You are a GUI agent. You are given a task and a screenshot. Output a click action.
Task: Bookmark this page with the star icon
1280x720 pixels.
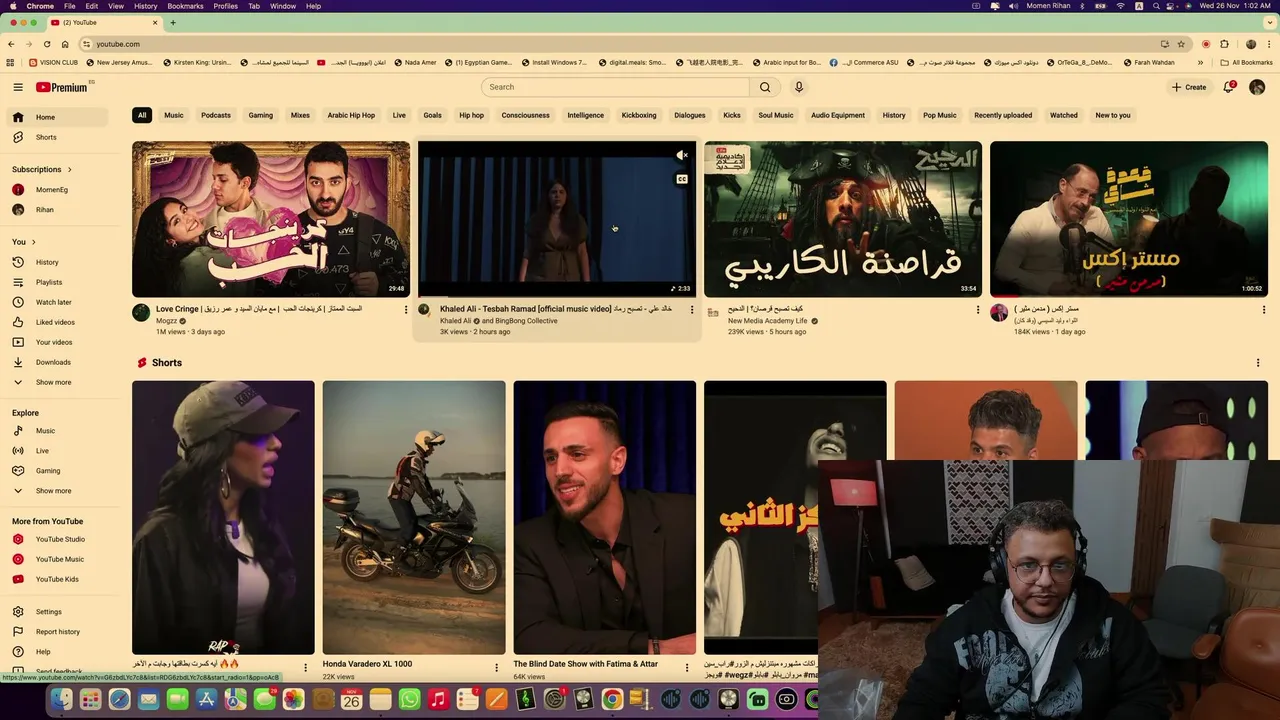pos(1181,44)
